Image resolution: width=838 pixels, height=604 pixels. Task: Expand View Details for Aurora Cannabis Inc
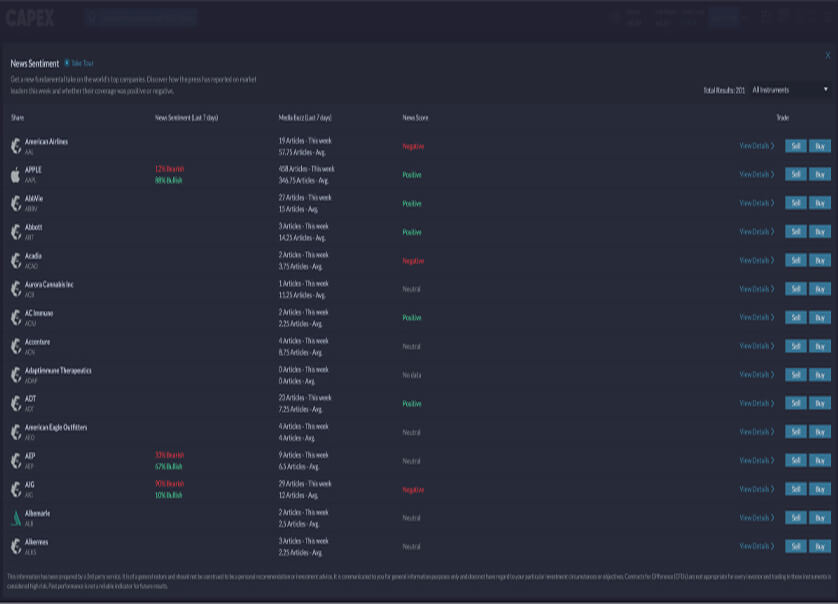[x=756, y=289]
